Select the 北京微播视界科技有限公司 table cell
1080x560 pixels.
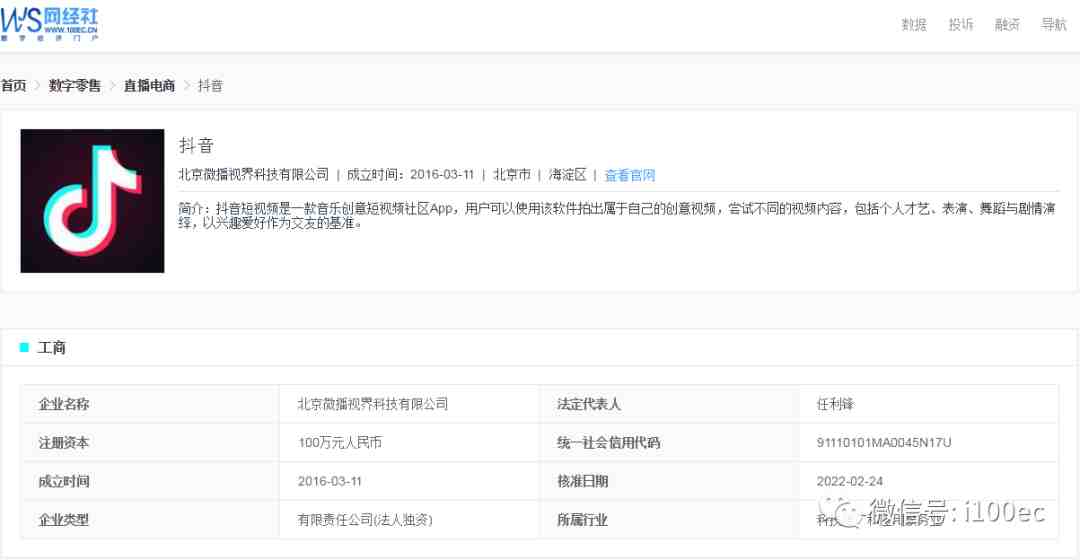409,404
